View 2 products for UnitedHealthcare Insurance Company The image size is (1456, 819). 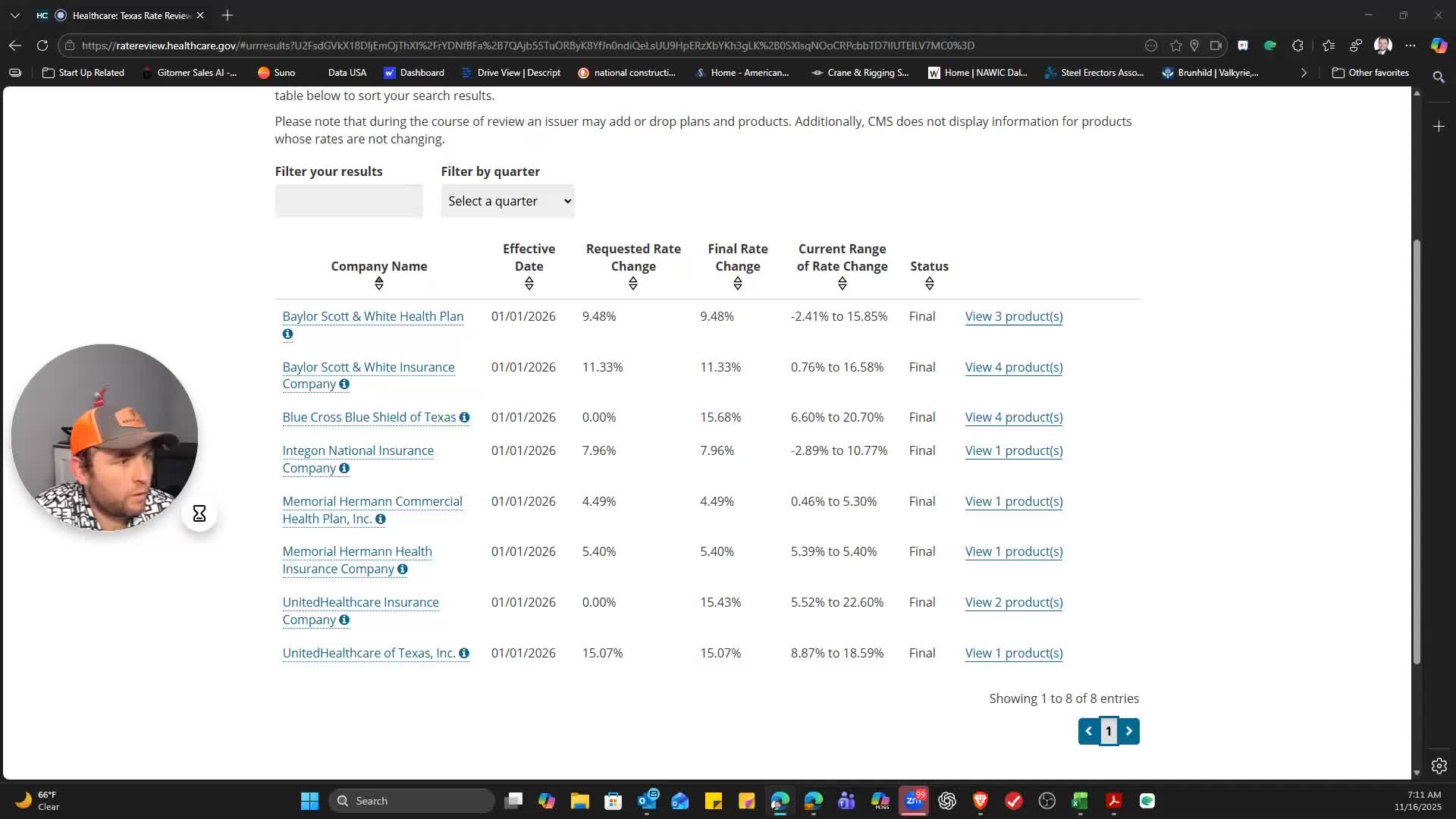coord(1014,602)
